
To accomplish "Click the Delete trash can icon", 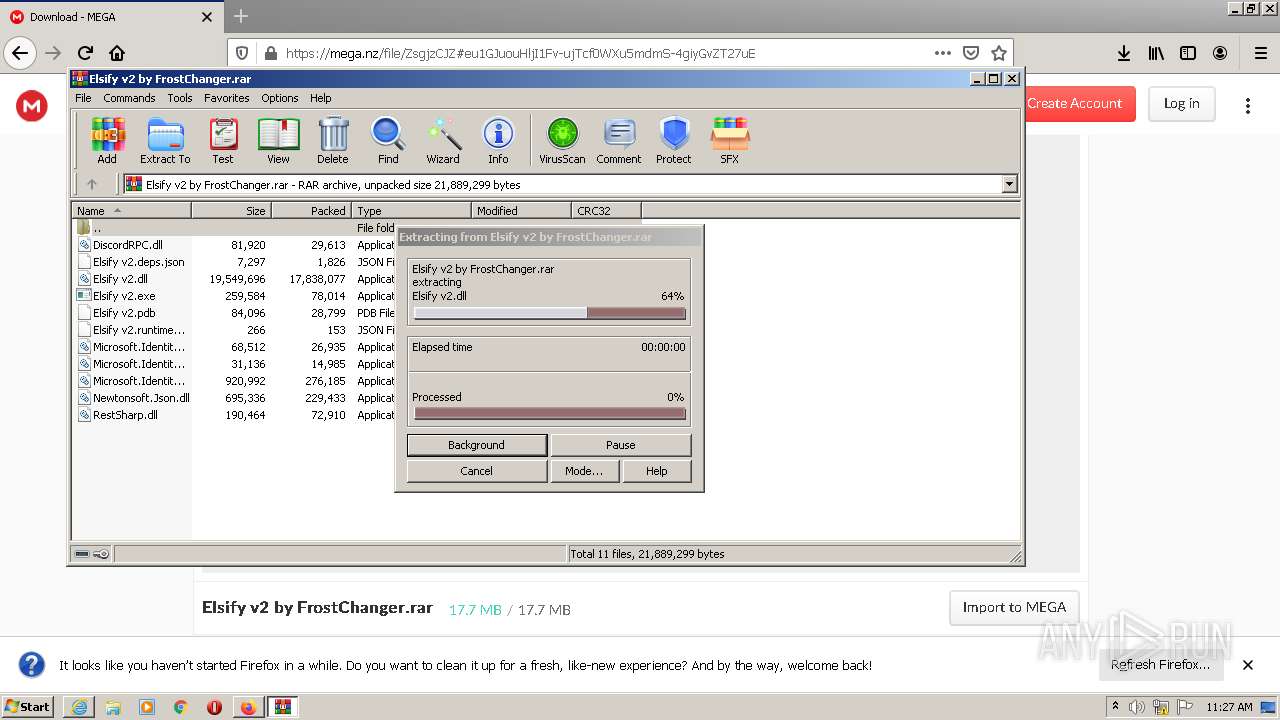I will [x=333, y=140].
